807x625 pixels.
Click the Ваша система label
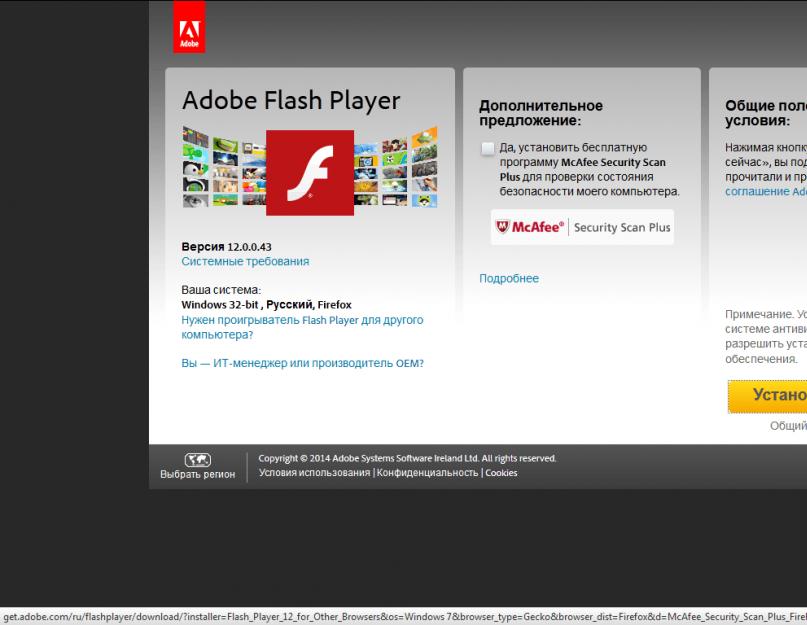tap(221, 290)
